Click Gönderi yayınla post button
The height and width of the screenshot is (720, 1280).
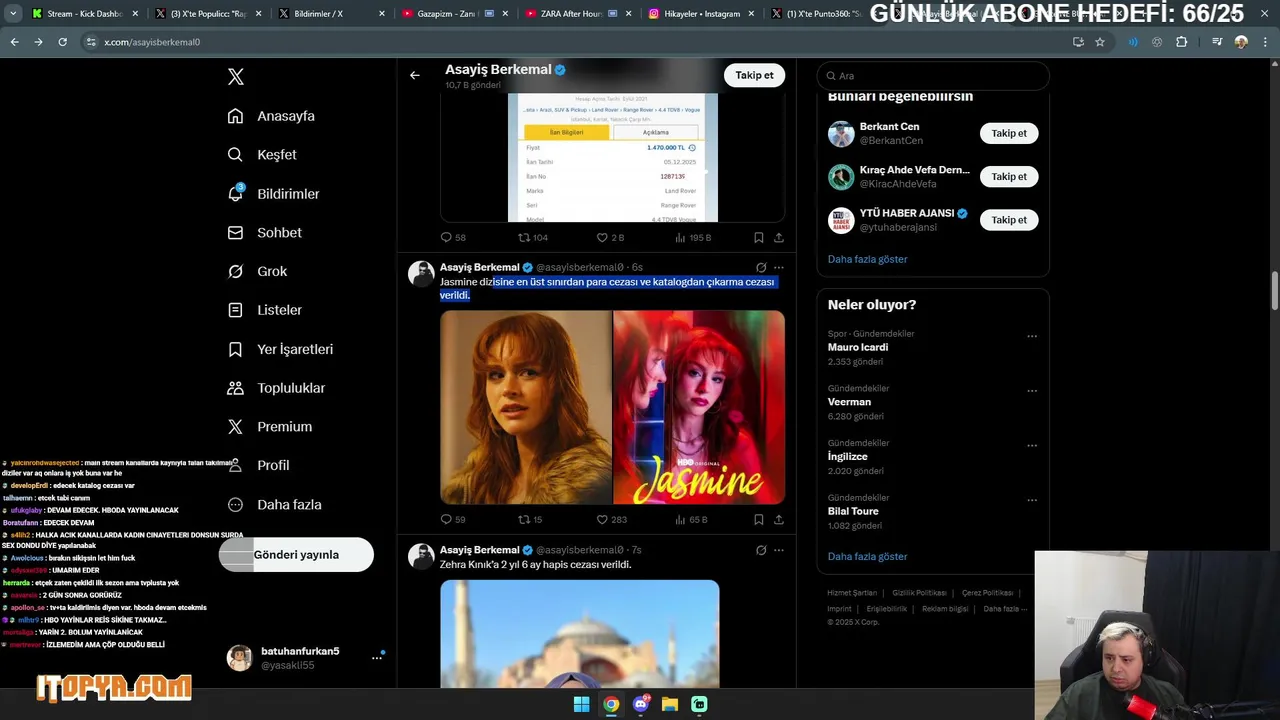[x=296, y=554]
